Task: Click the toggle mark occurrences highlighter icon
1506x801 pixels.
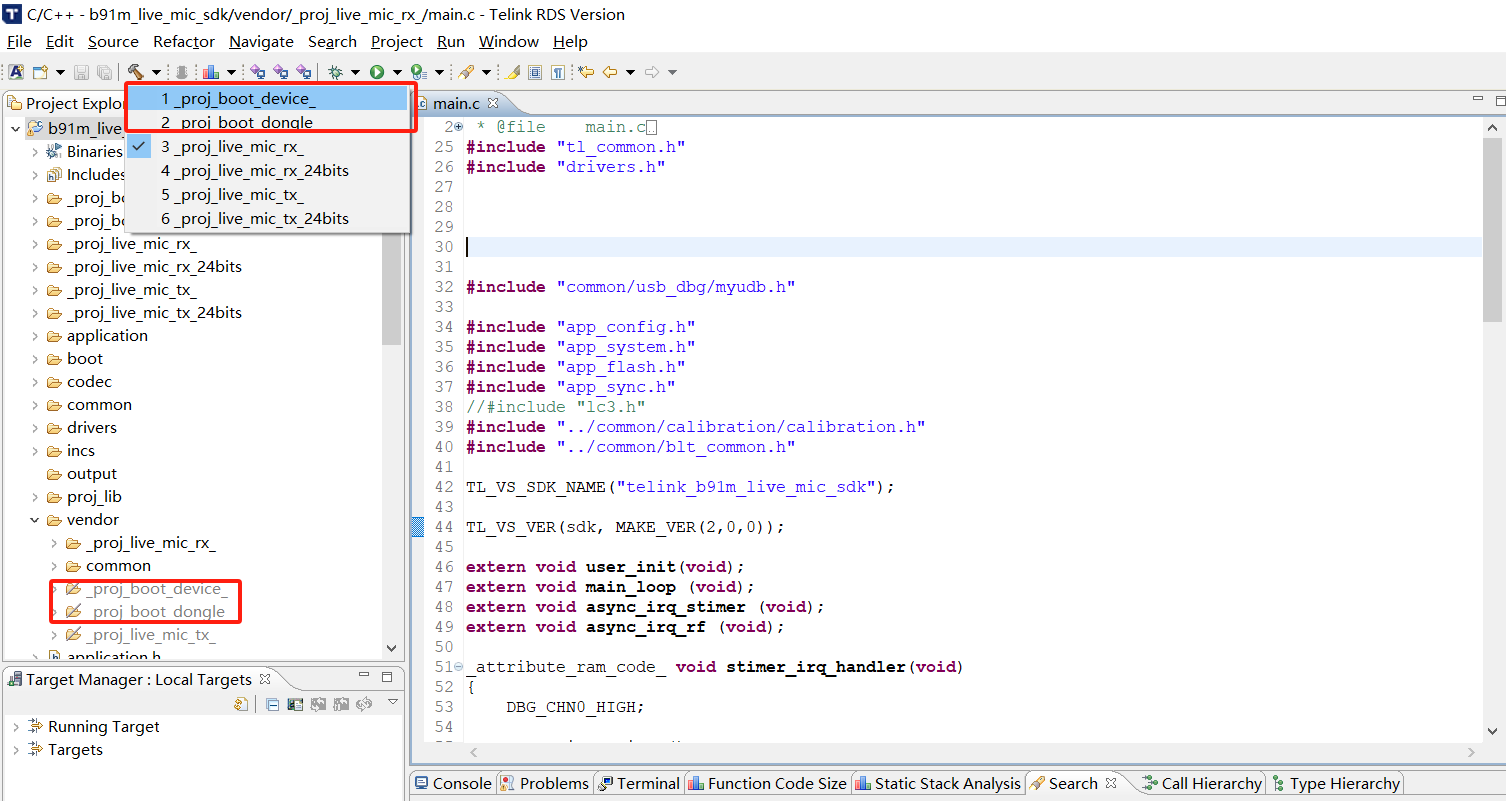Action: [x=511, y=71]
